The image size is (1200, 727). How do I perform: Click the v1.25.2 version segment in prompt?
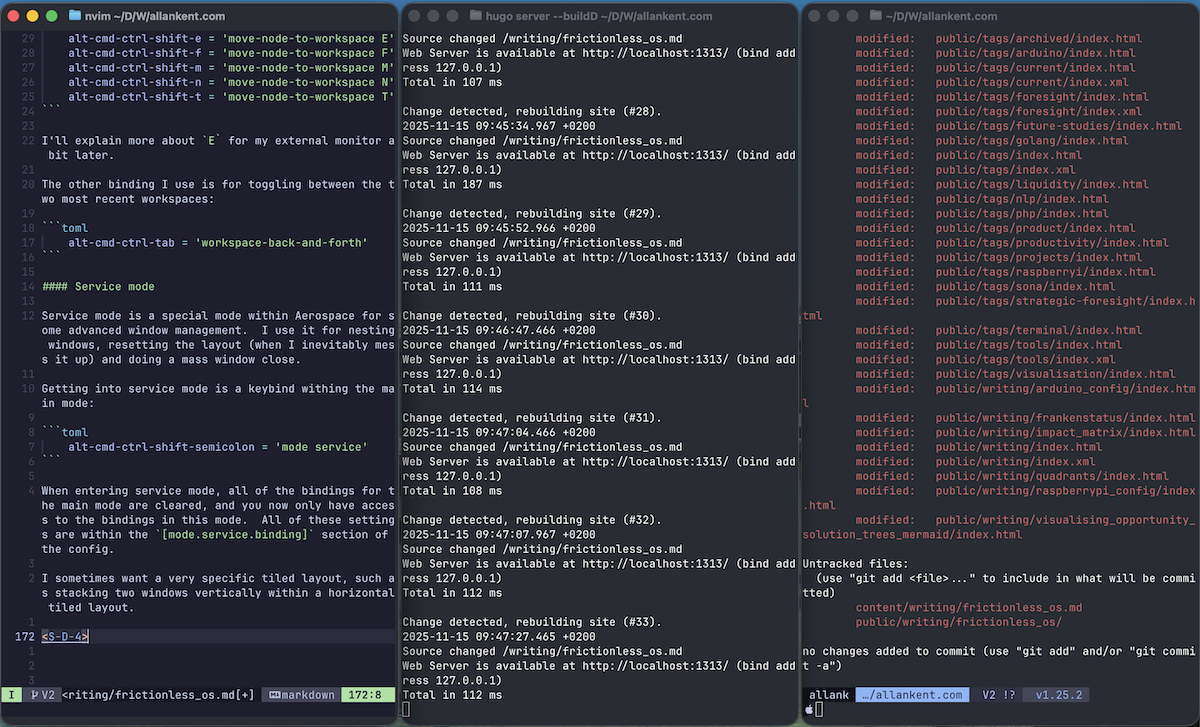1061,695
